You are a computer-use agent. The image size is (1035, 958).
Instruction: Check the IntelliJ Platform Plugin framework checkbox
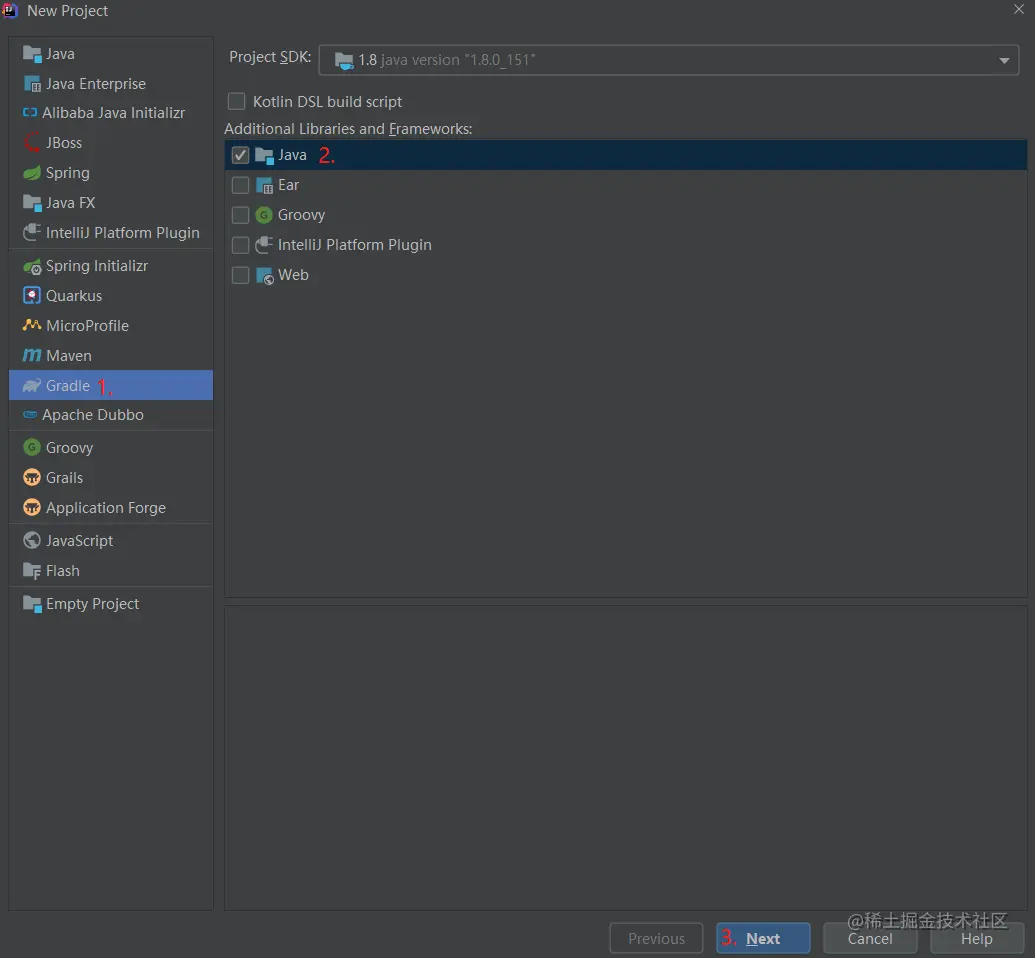(x=240, y=245)
